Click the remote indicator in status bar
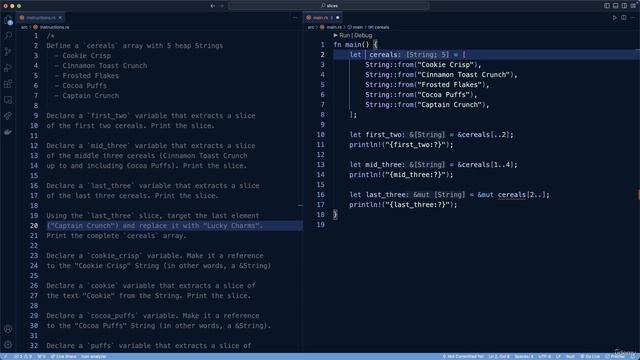640x360 pixels. click(x=5, y=356)
